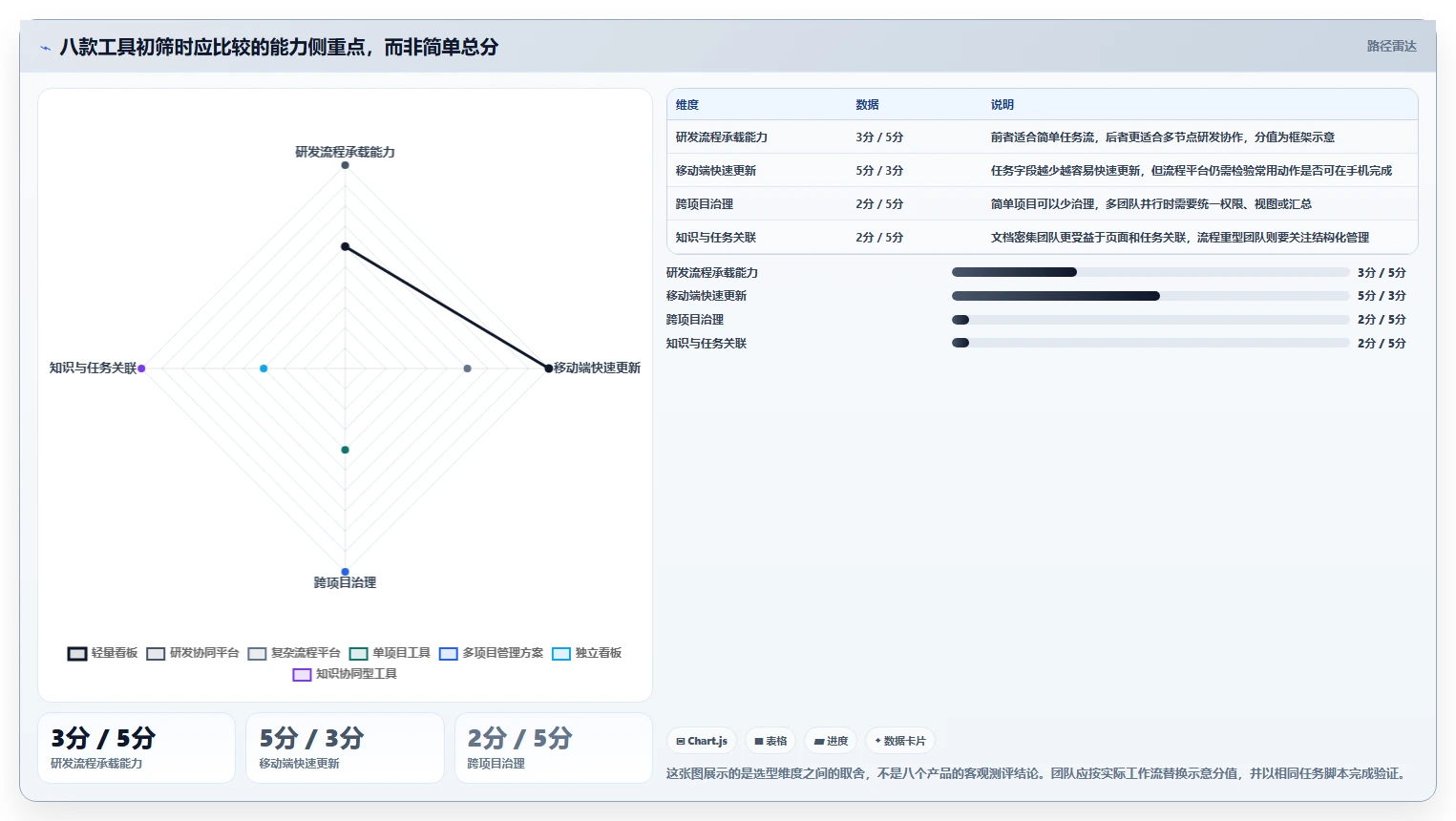Screen dimensions: 1456x821
Task: Click the radar point at 研发流程承载能力 axis top
Action: 345,165
